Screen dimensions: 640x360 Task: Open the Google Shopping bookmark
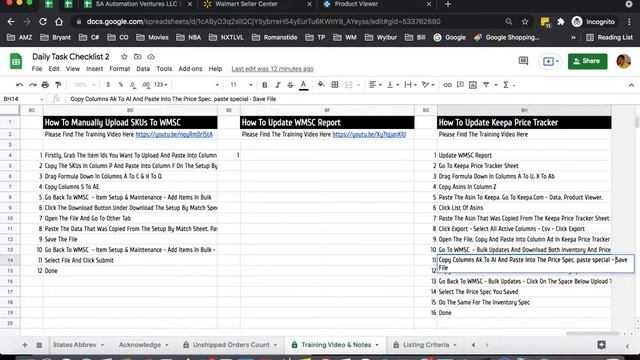(507, 38)
